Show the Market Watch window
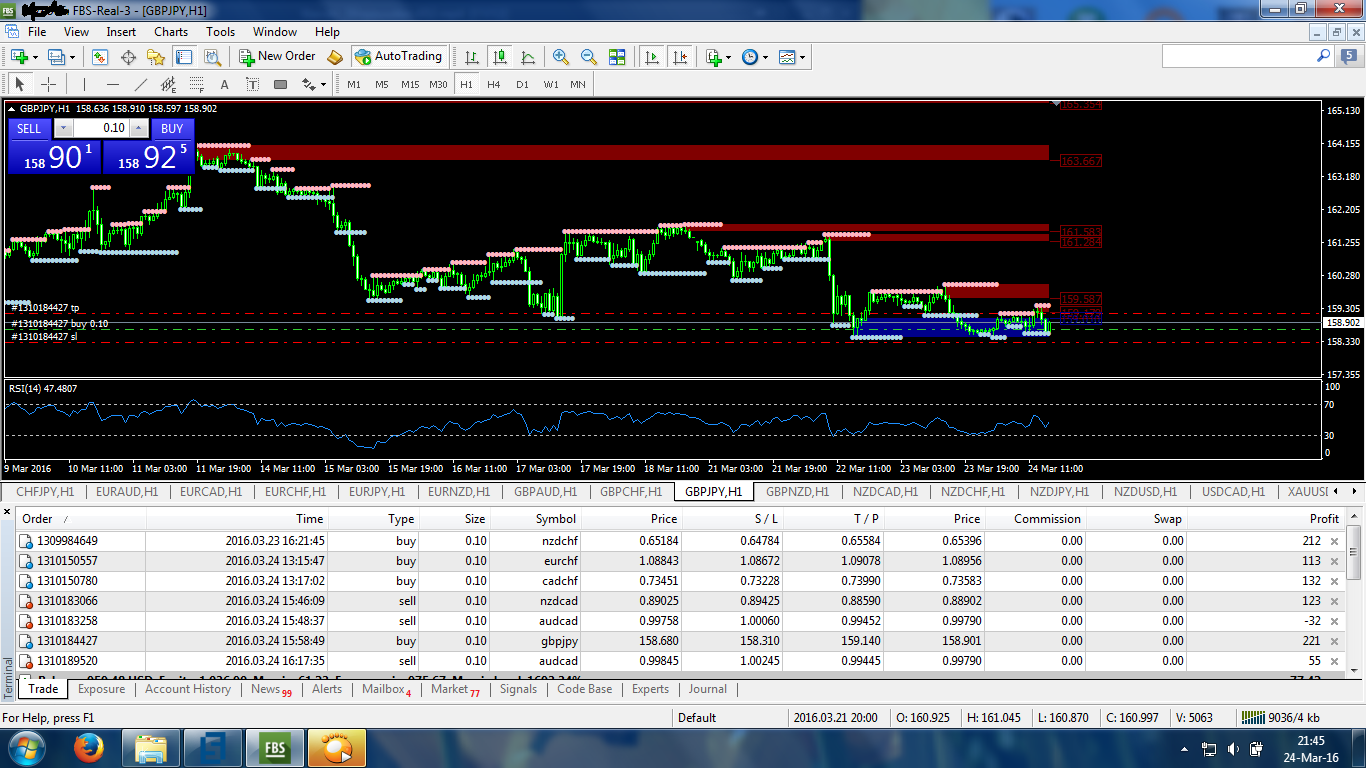This screenshot has width=1366, height=768. (100, 57)
